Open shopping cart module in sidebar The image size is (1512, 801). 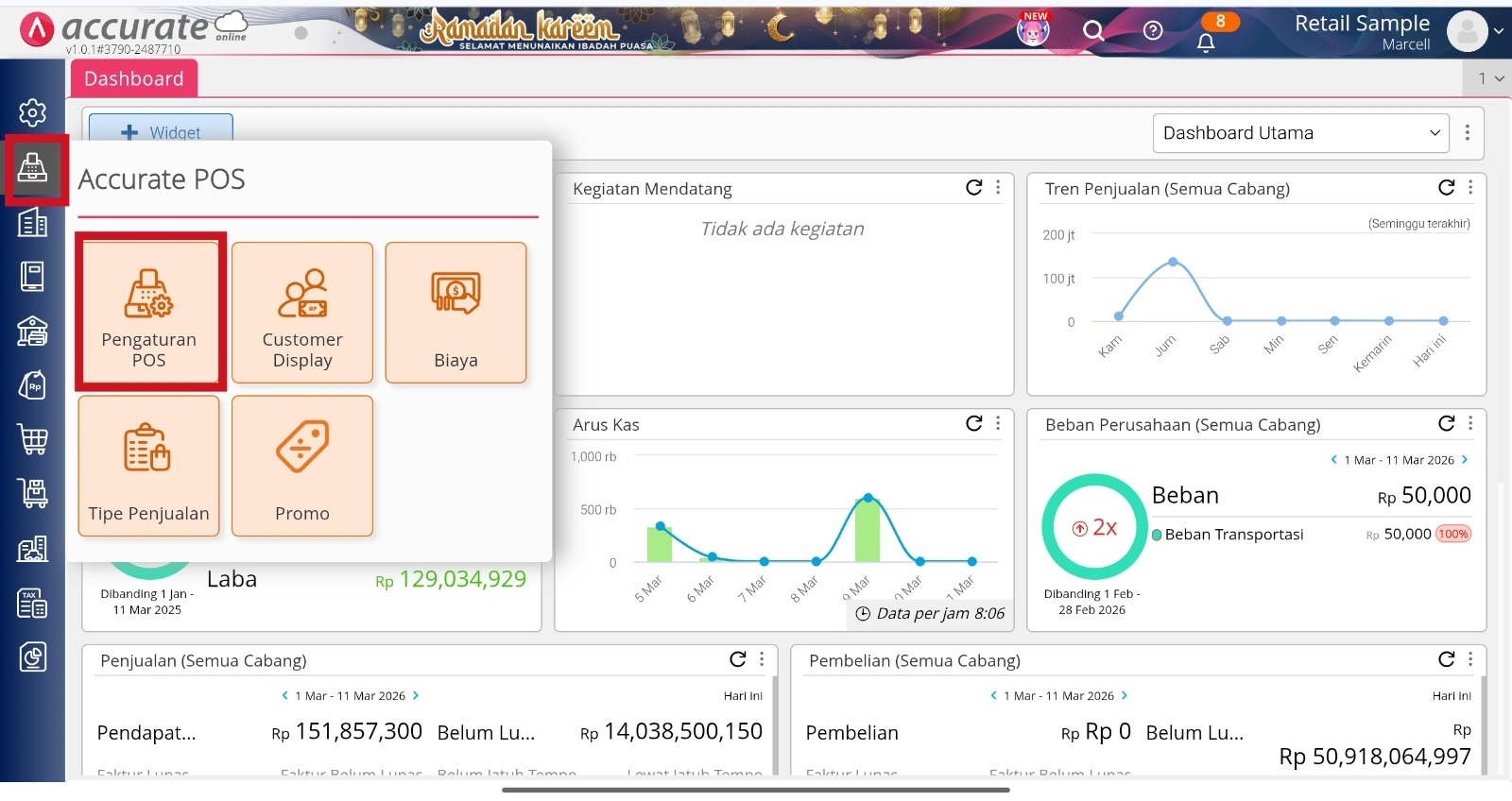click(32, 439)
